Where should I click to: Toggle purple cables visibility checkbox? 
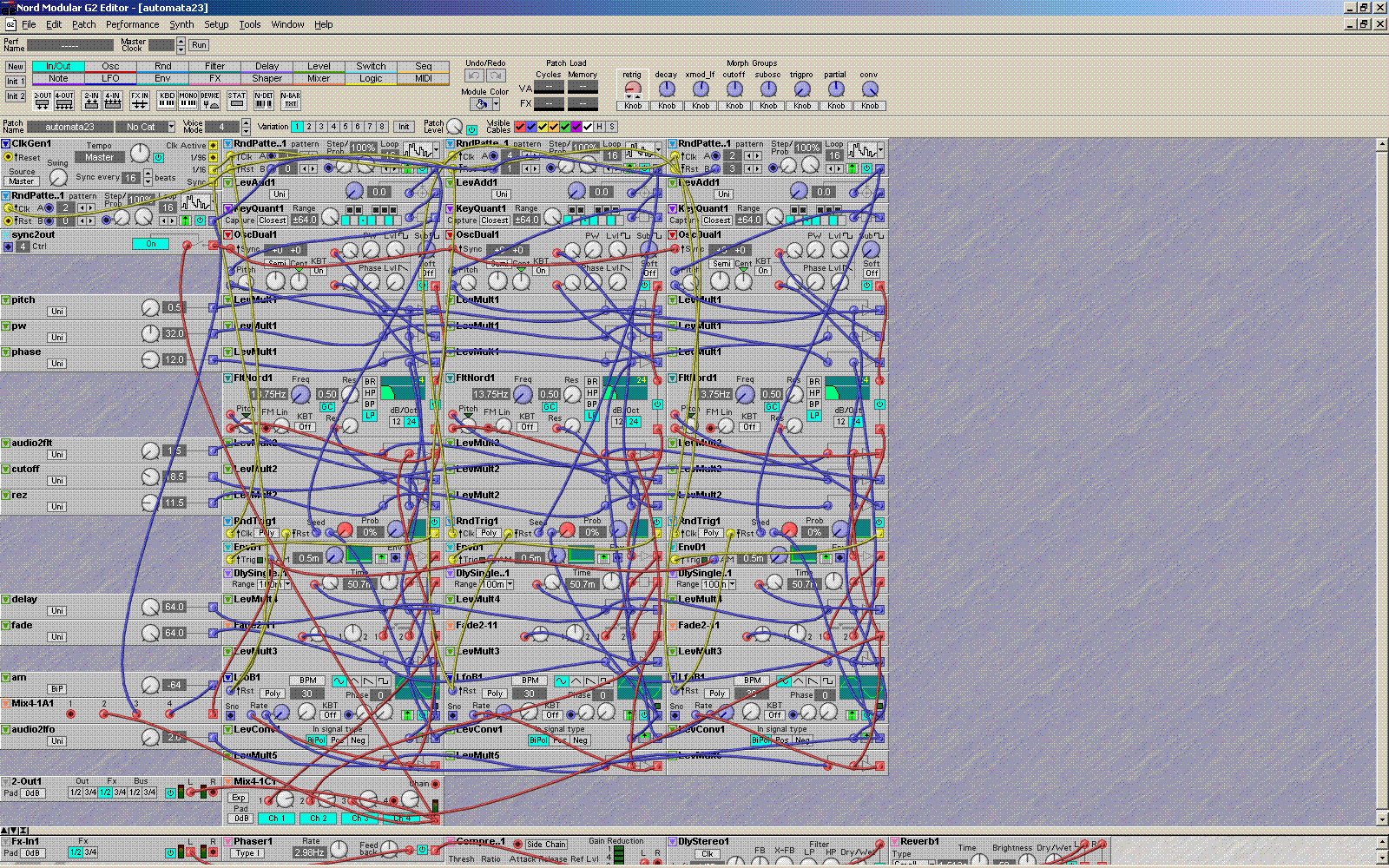576,127
